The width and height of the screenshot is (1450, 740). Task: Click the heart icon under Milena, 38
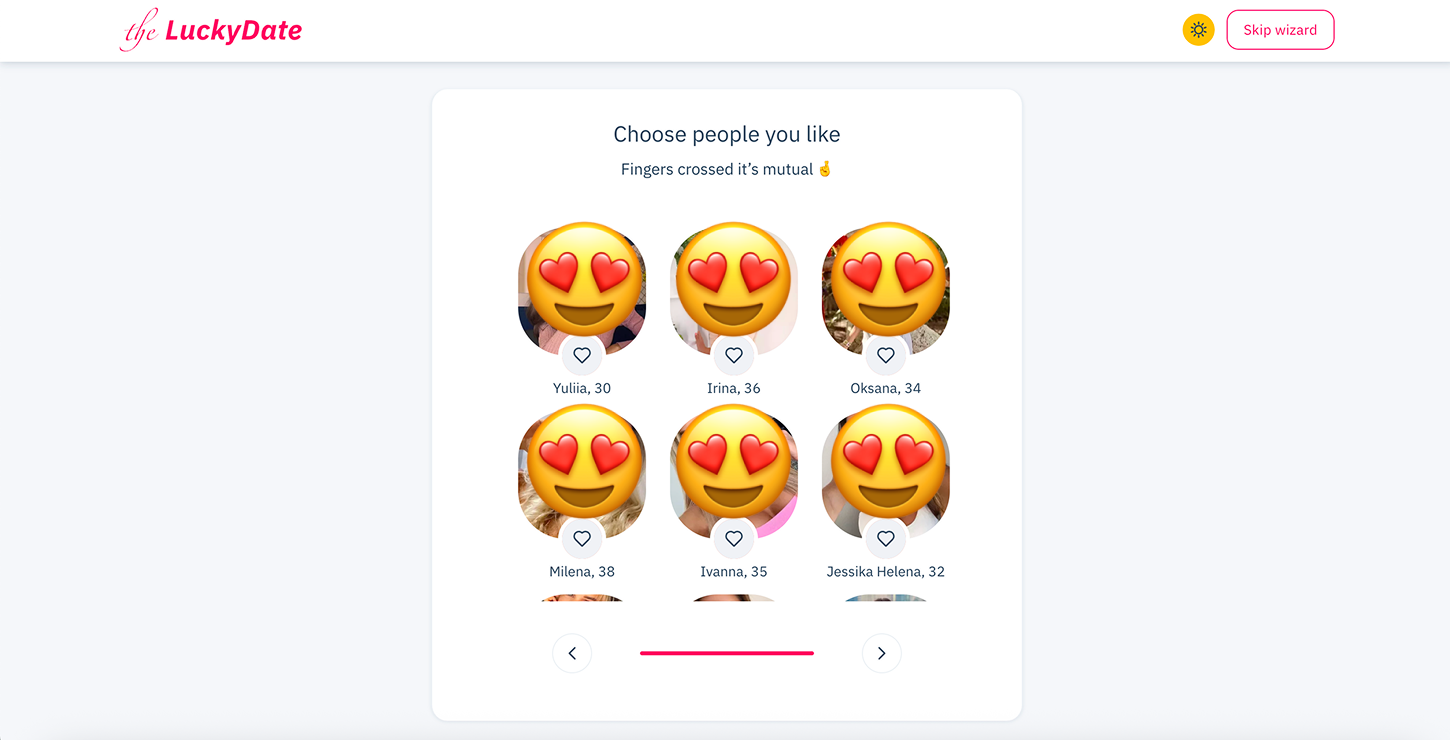coord(582,538)
